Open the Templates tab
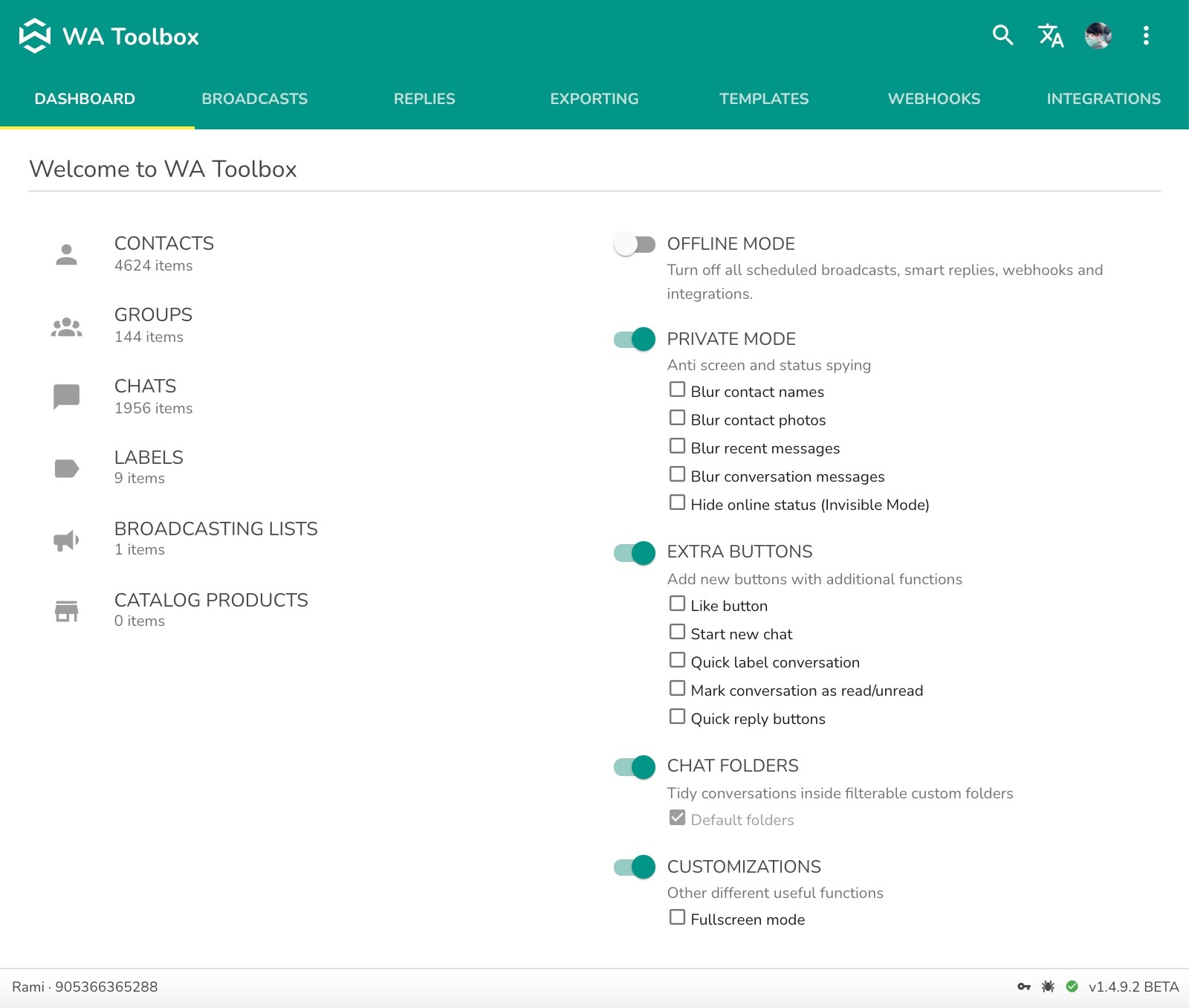 point(764,99)
